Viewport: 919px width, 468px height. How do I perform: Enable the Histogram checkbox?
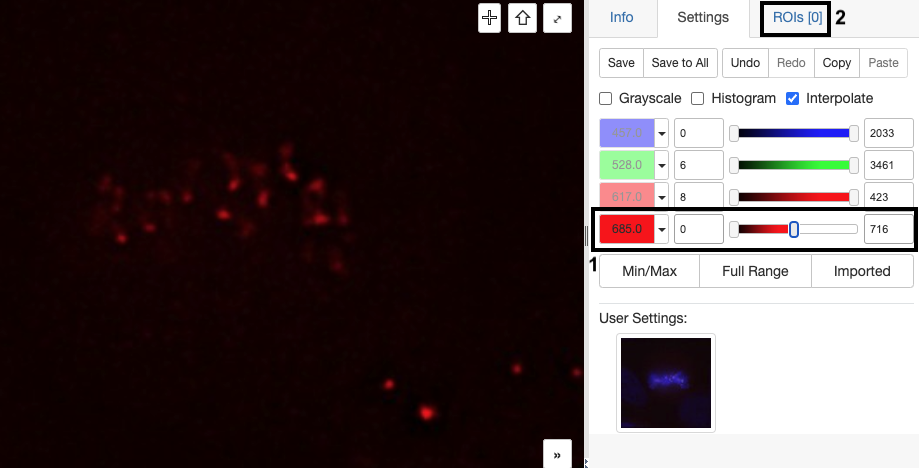(x=697, y=98)
